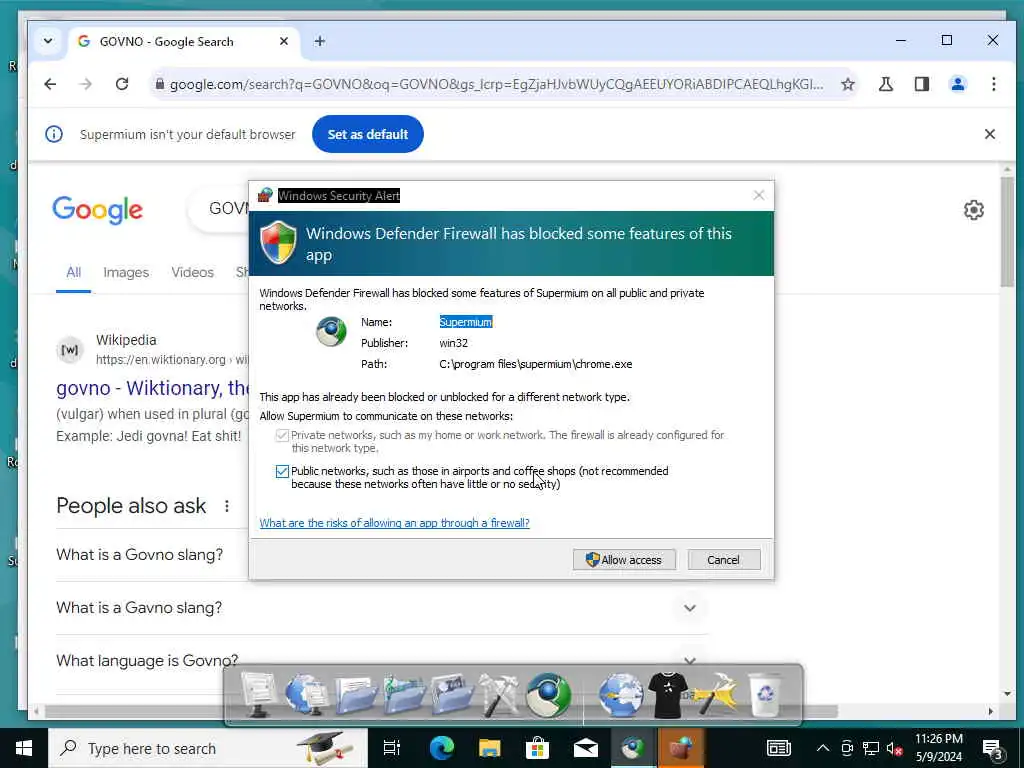Switch to Videos search tab
The width and height of the screenshot is (1024, 768).
tap(193, 272)
